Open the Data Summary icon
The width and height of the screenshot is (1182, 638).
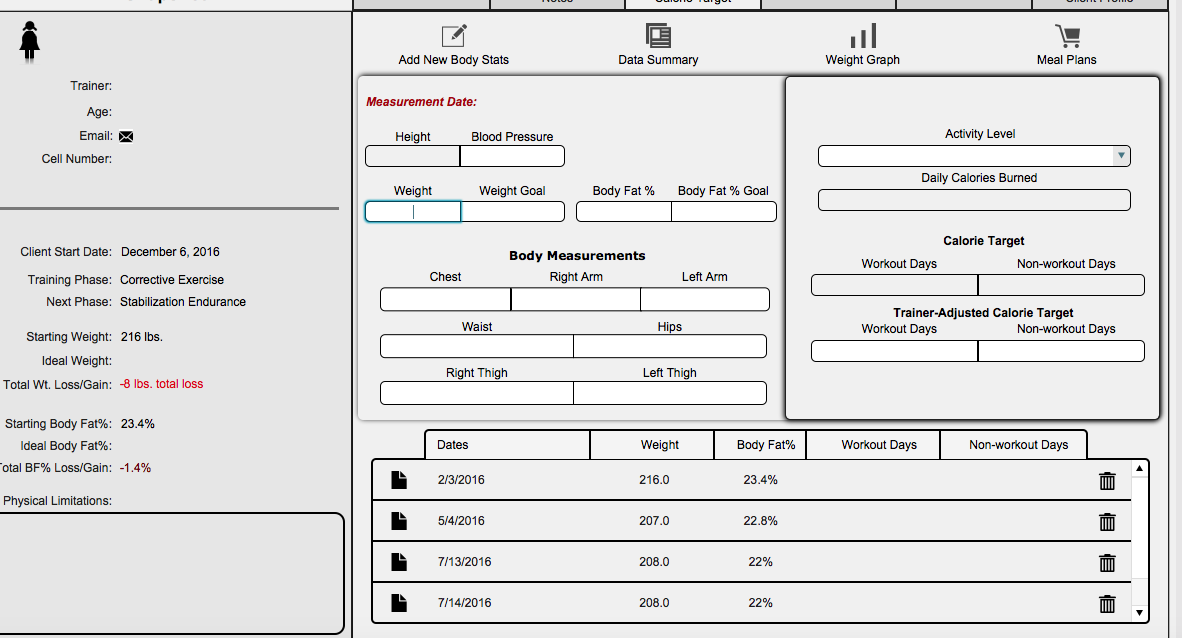tap(658, 35)
